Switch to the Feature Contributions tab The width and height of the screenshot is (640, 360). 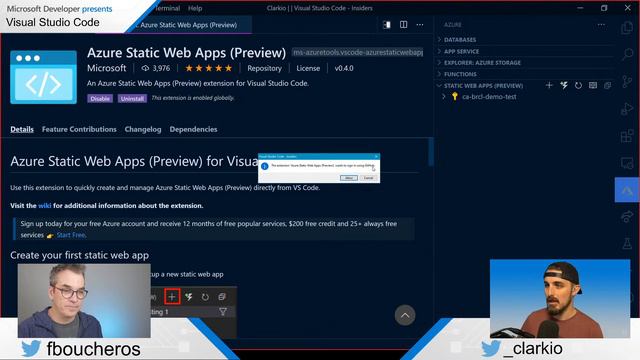79,129
